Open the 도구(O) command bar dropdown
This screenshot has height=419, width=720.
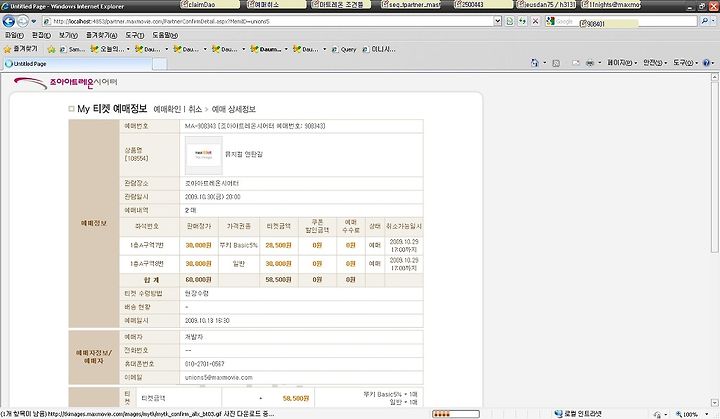click(x=686, y=63)
